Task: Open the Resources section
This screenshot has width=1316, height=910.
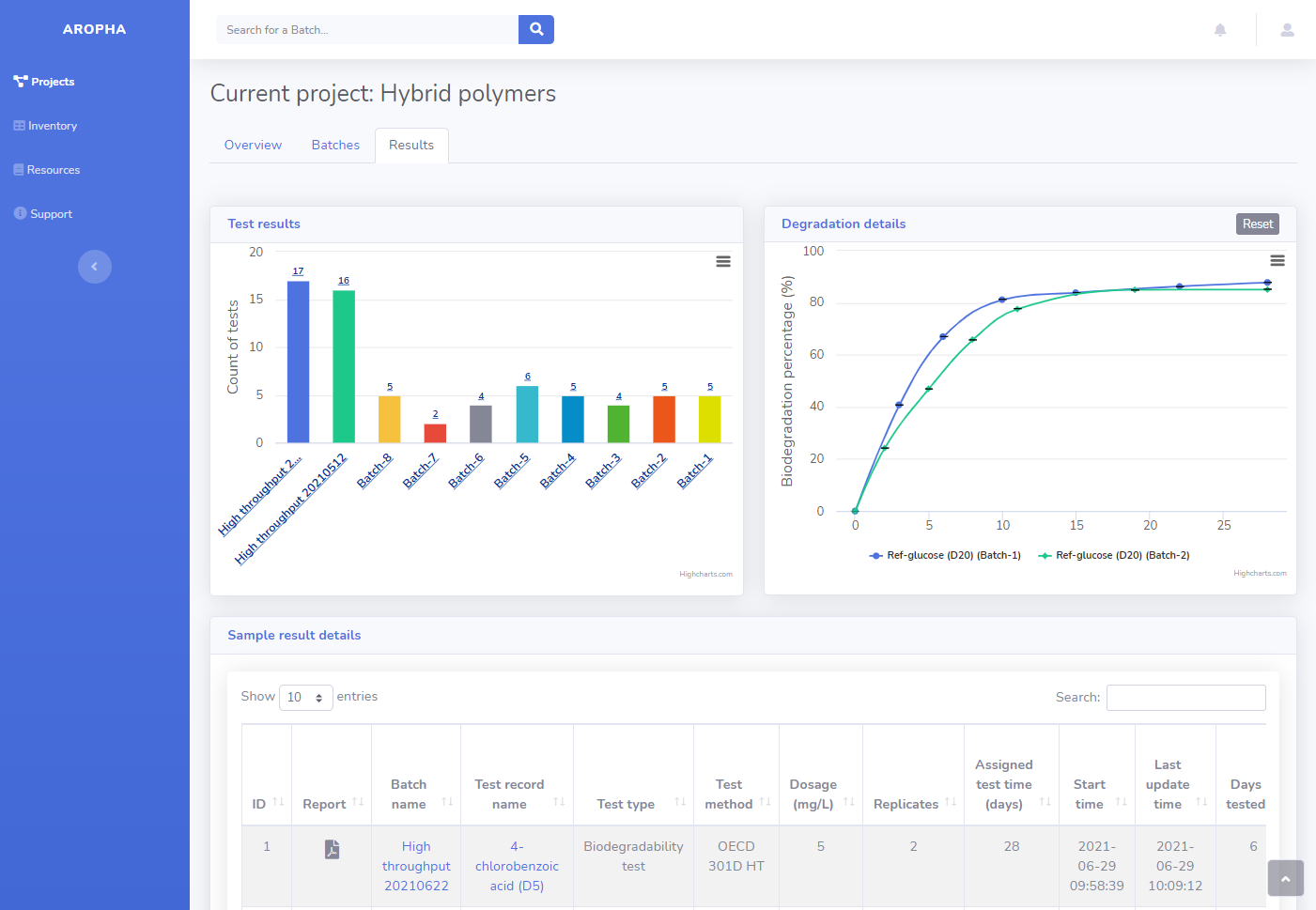Action: click(52, 169)
